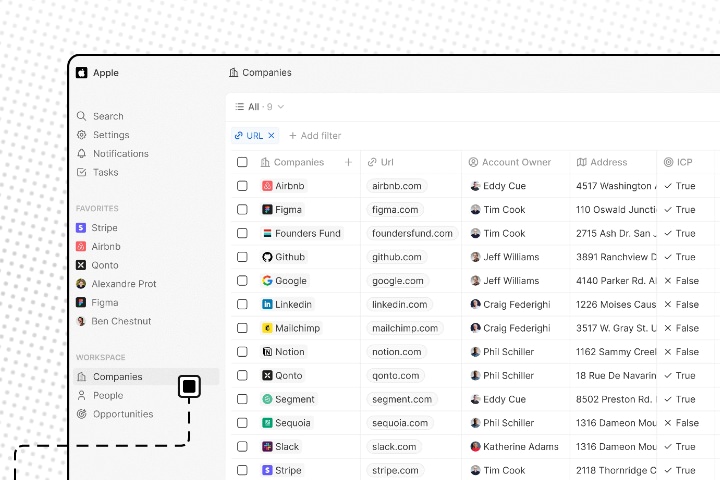
Task: Click Jeff Williams in the Github row
Action: pyautogui.click(x=505, y=257)
